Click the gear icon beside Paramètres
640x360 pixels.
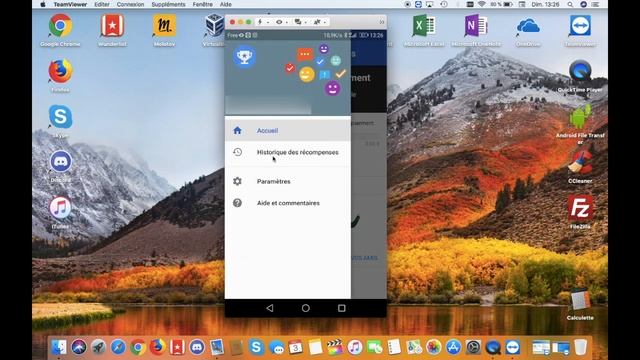pos(237,181)
